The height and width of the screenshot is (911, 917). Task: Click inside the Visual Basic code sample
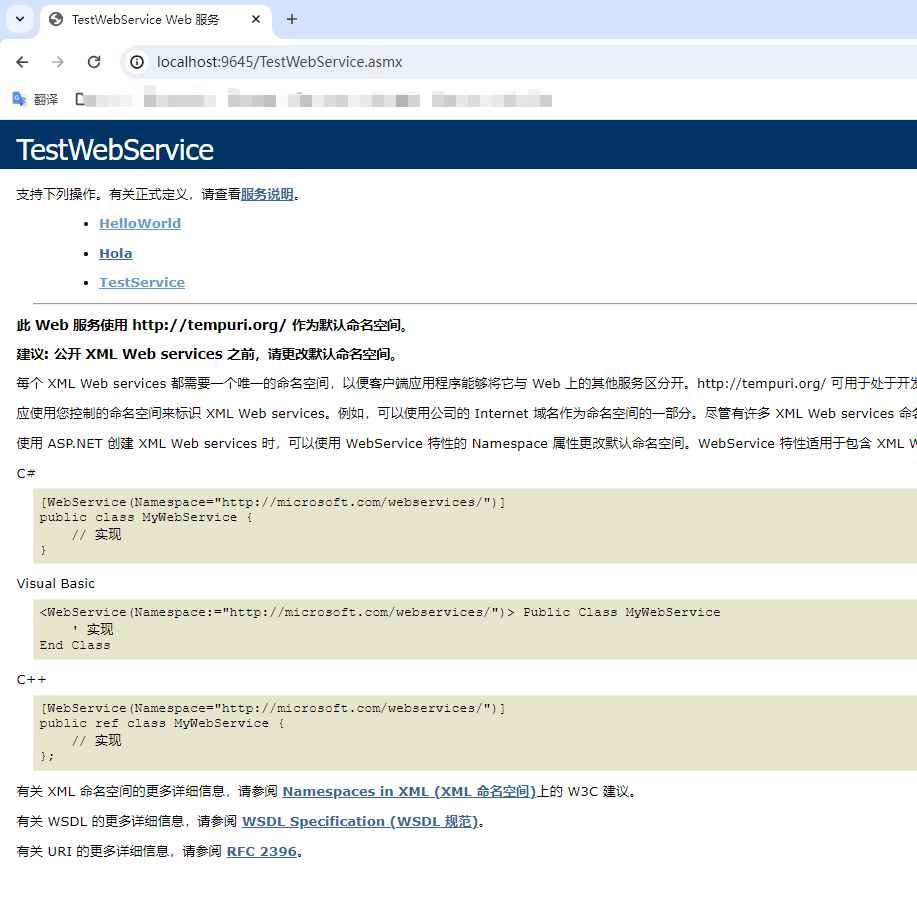400,628
